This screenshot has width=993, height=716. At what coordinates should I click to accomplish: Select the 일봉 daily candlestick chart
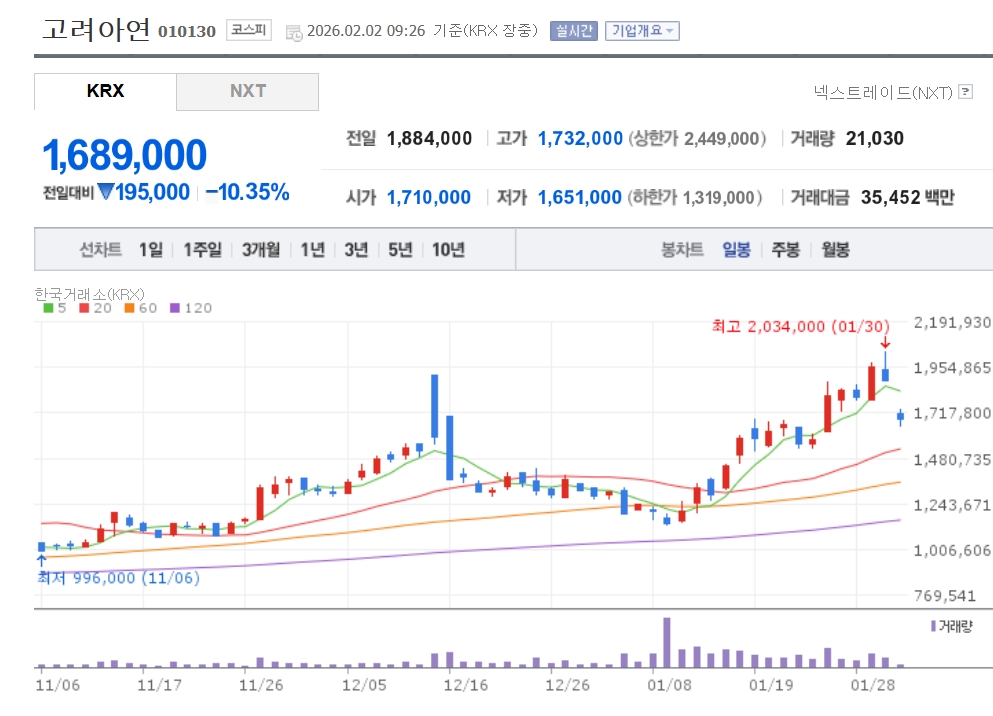pyautogui.click(x=736, y=250)
